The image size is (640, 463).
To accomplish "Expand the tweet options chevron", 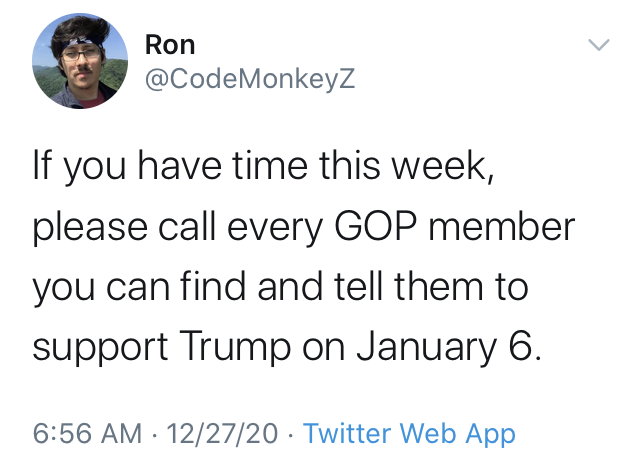I will tap(599, 44).
